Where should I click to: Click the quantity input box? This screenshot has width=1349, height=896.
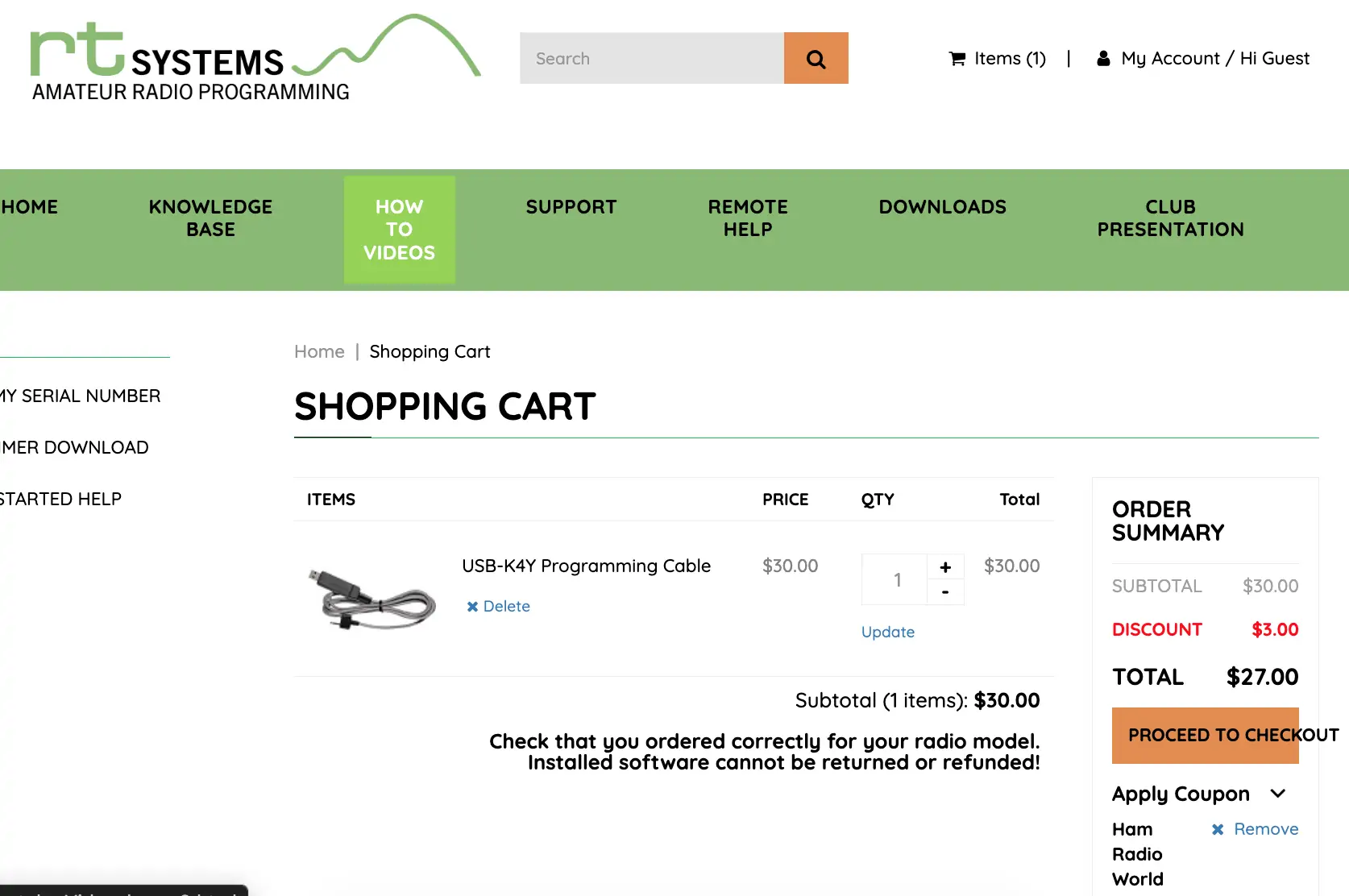coord(895,579)
